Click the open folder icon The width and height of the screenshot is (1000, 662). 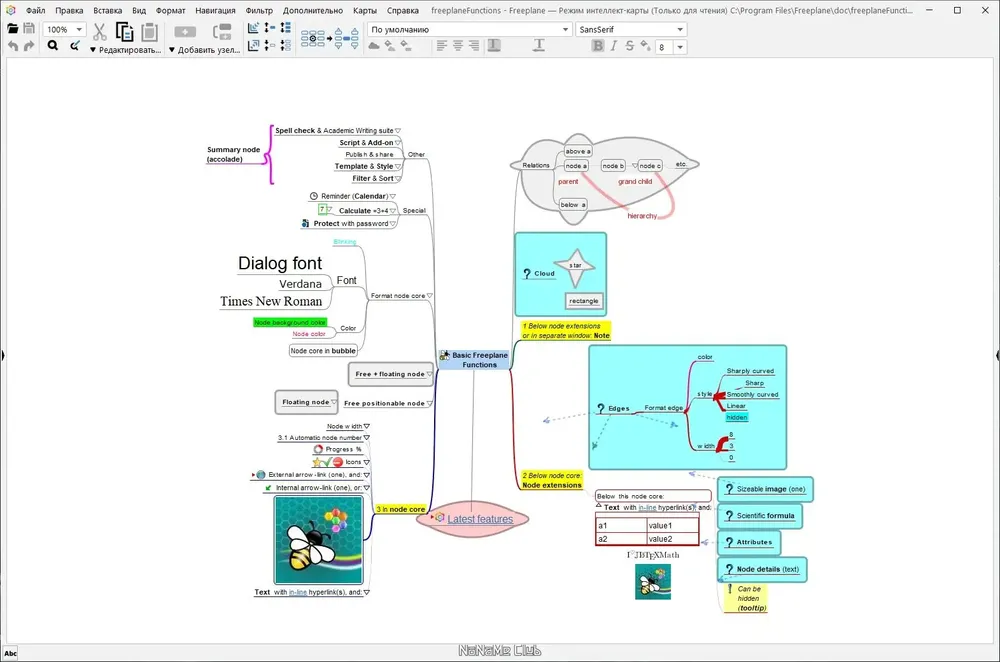(12, 29)
